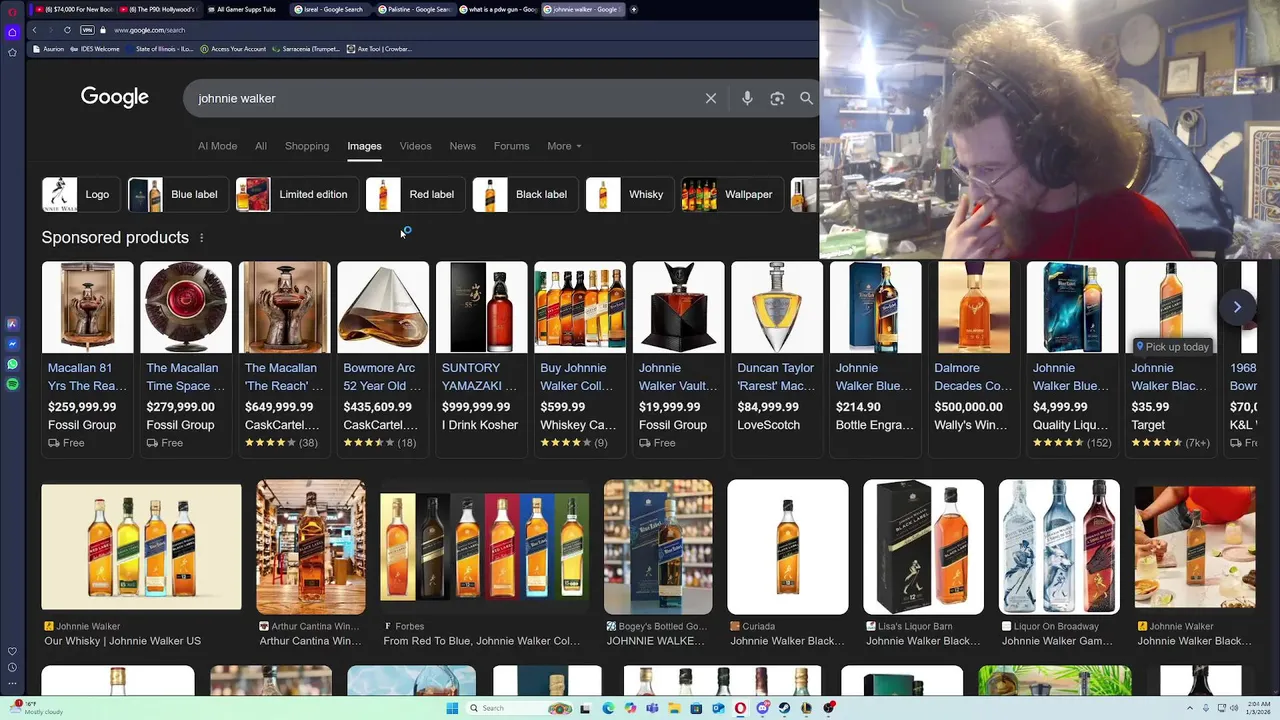Open Steam from the taskbar

click(x=784, y=708)
